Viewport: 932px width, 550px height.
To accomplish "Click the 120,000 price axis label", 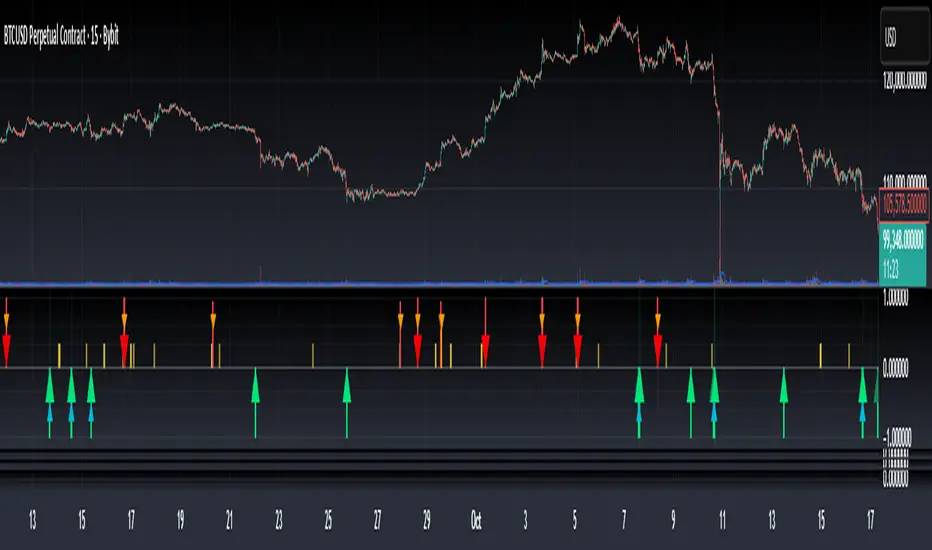I will tap(904, 80).
